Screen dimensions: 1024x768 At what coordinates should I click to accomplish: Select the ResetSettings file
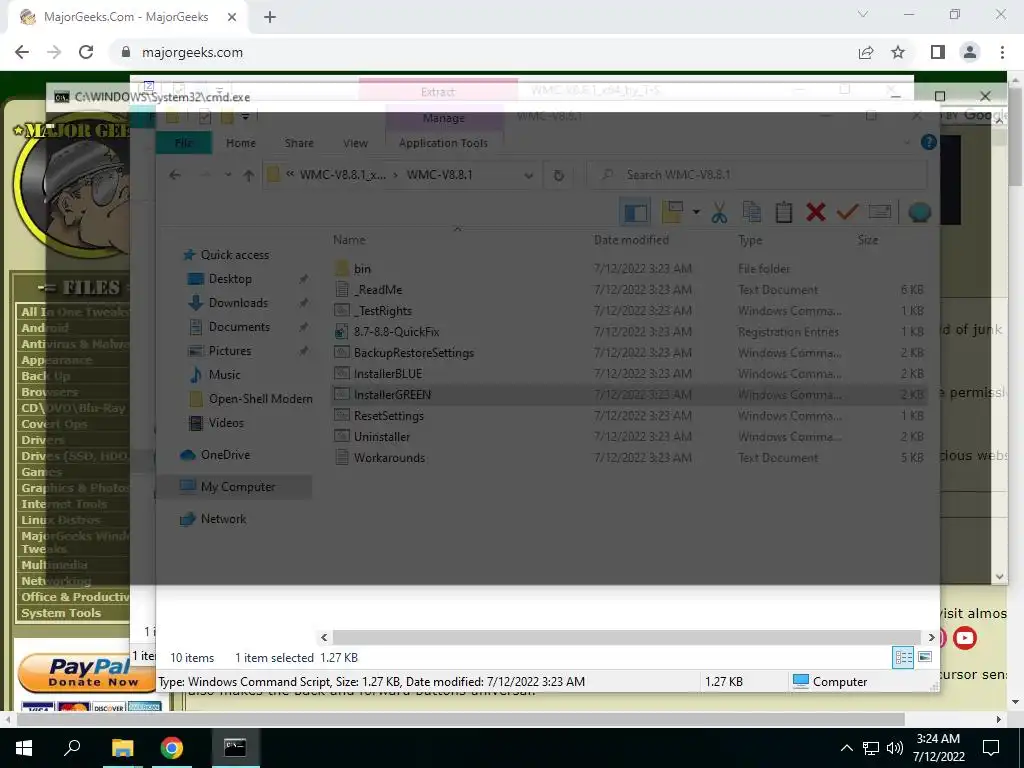[x=389, y=415]
